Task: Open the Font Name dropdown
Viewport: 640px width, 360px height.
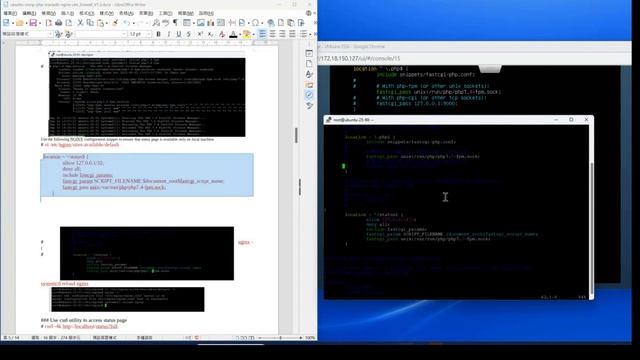Action: [124, 34]
